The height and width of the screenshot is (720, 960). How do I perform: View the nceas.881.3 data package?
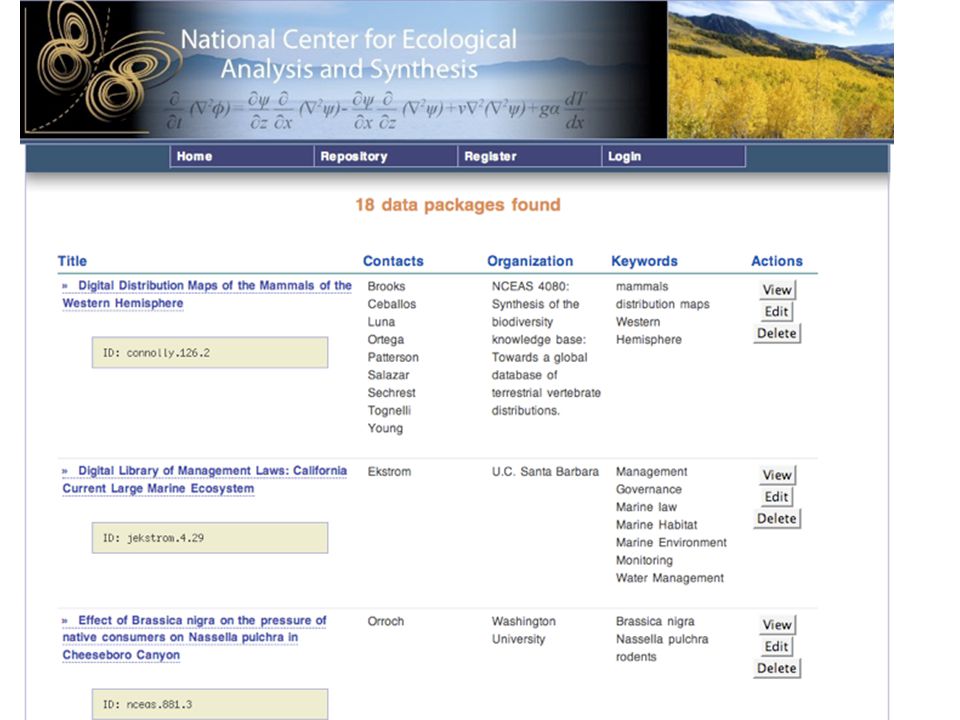click(x=777, y=624)
